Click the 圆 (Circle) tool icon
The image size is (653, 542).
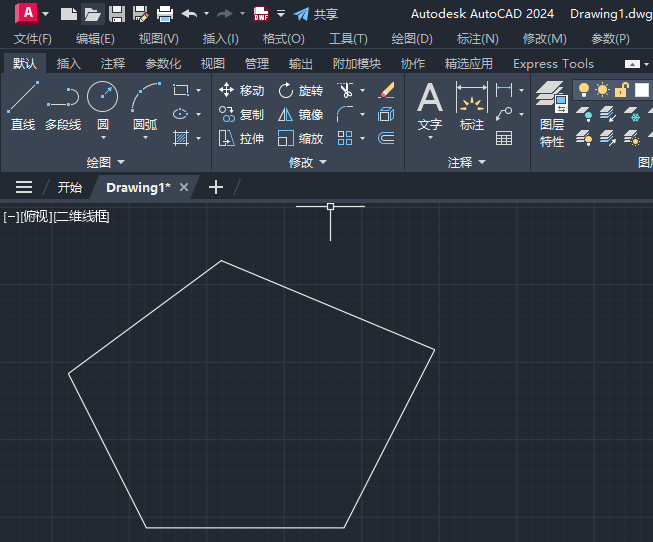(x=102, y=98)
